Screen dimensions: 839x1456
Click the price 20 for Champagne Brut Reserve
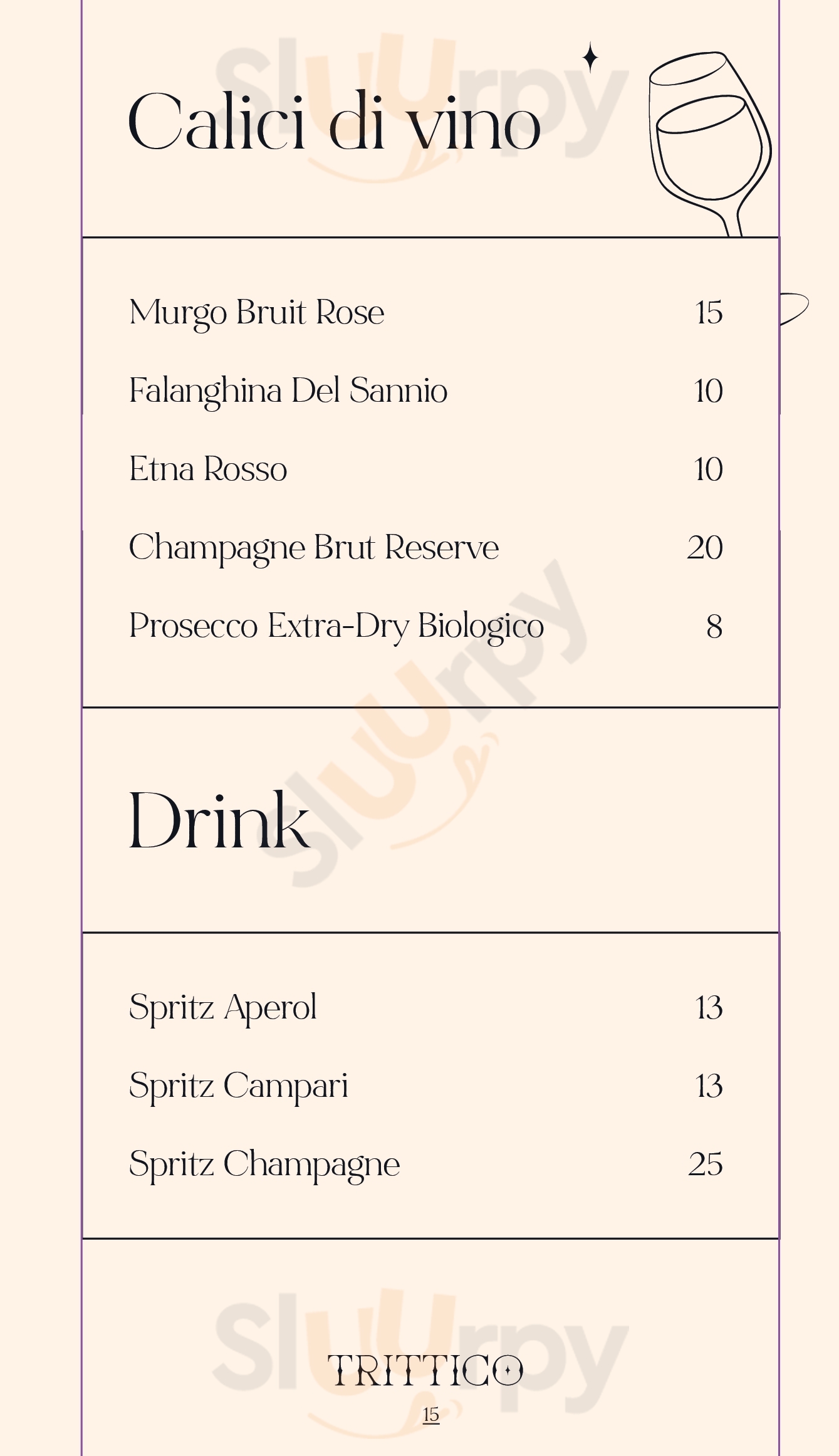[705, 548]
